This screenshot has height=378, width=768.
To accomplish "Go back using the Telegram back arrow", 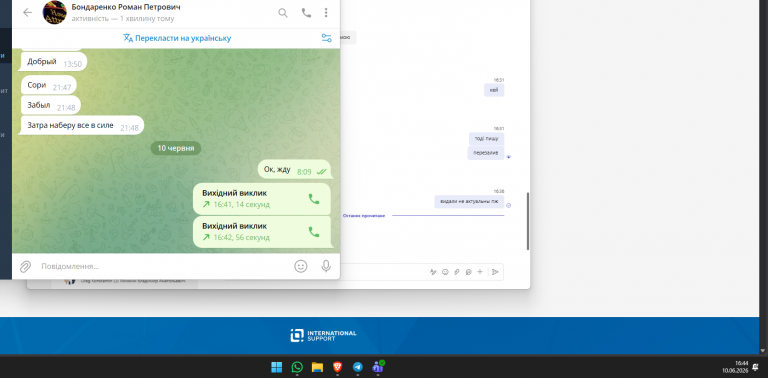I will [x=27, y=13].
